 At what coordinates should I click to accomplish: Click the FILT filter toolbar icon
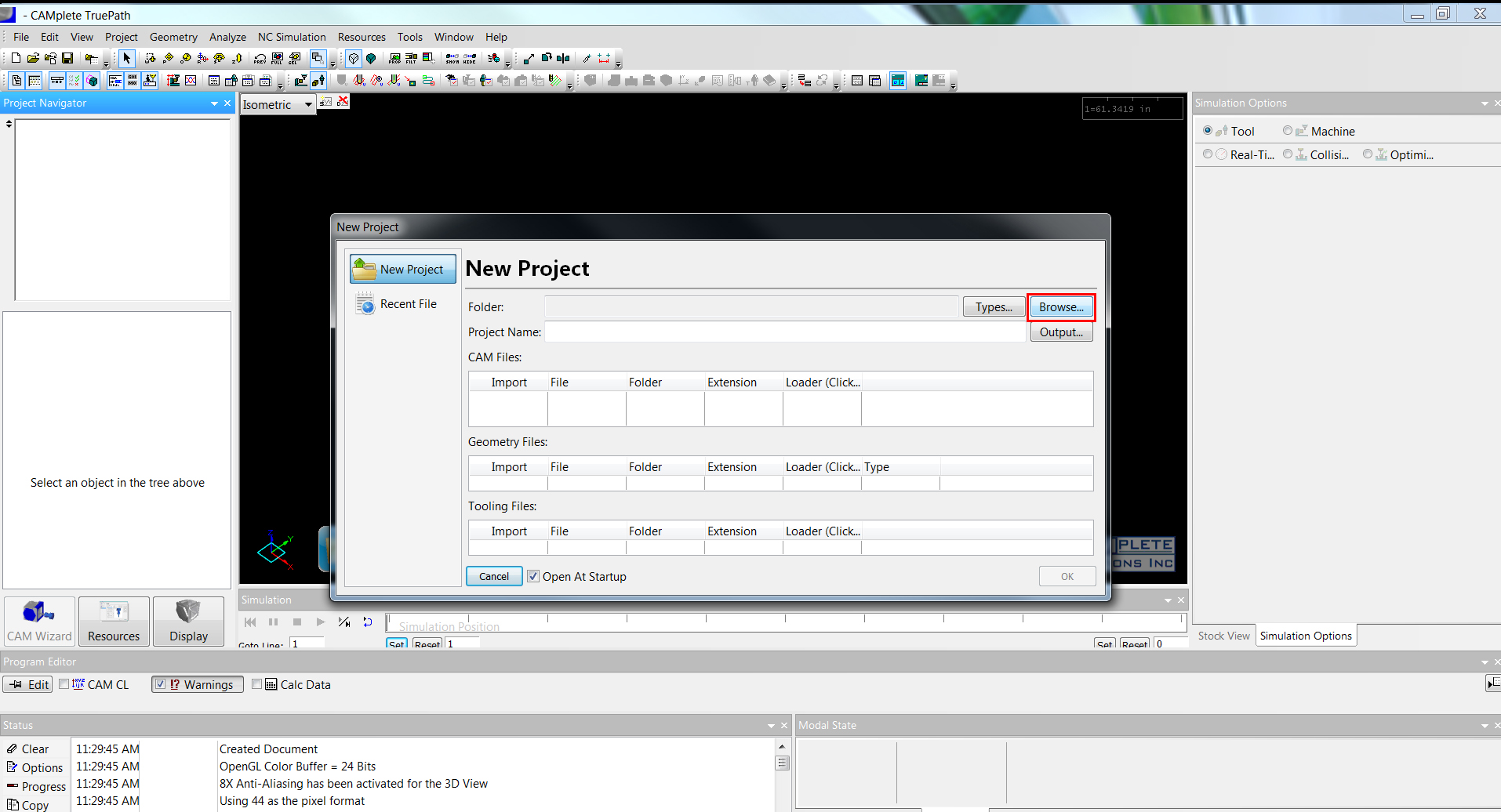tap(411, 59)
